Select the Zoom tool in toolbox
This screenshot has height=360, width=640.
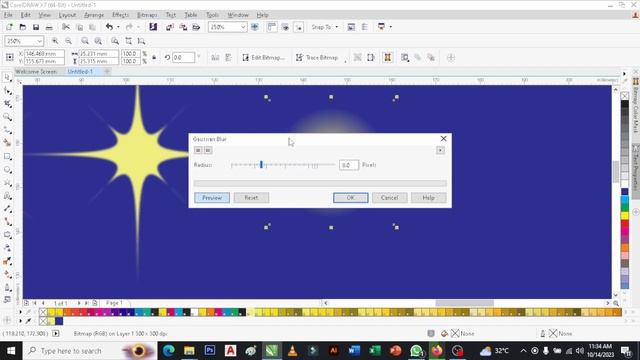pyautogui.click(x=7, y=117)
